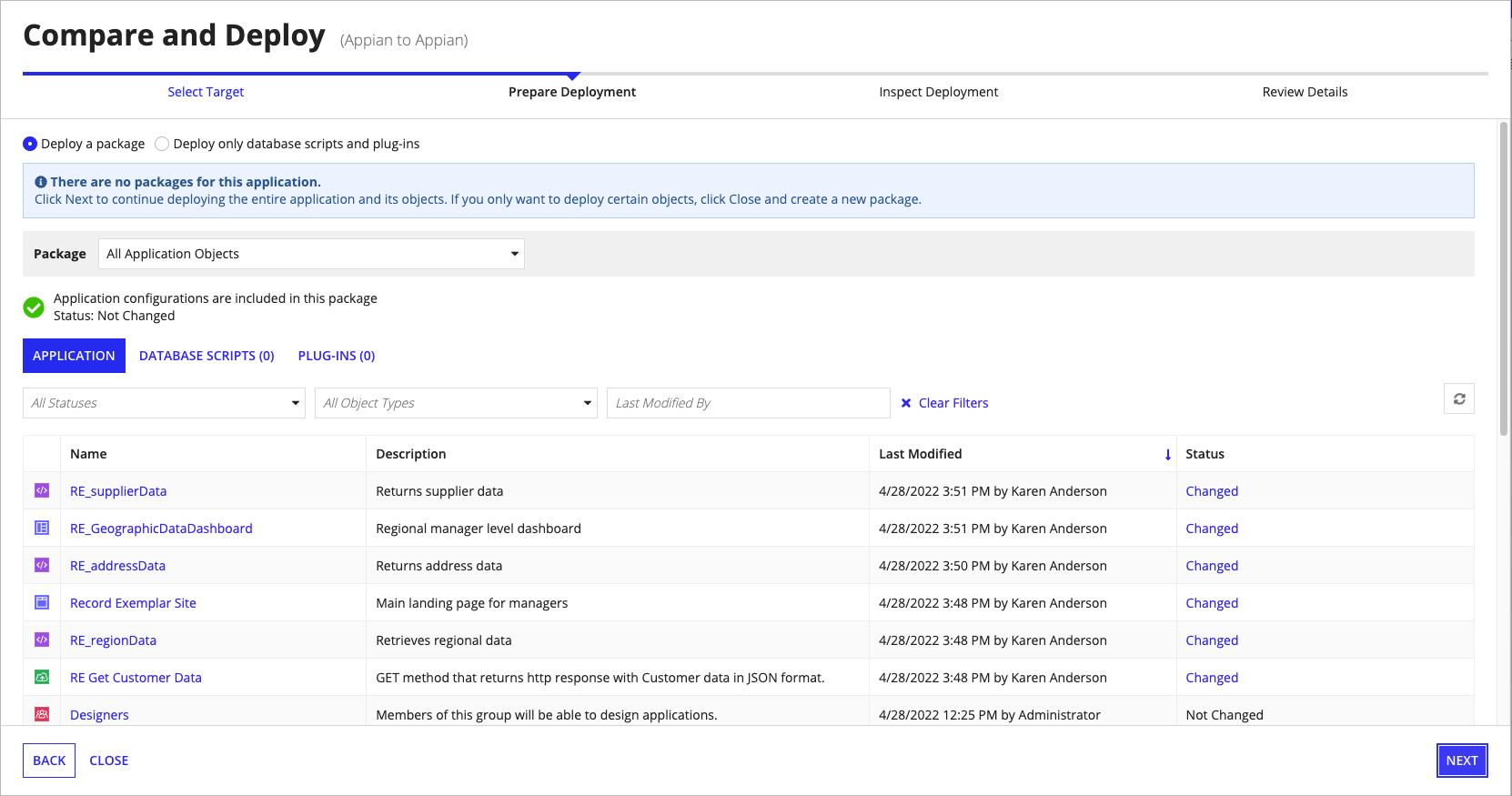The height and width of the screenshot is (796, 1512).
Task: Sort by the Description column header
Action: [411, 454]
